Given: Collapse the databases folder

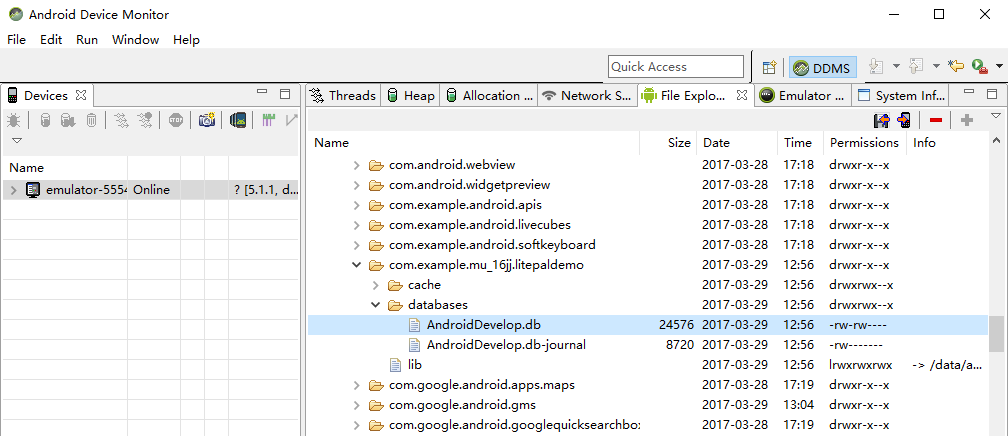Looking at the screenshot, I should coord(376,305).
